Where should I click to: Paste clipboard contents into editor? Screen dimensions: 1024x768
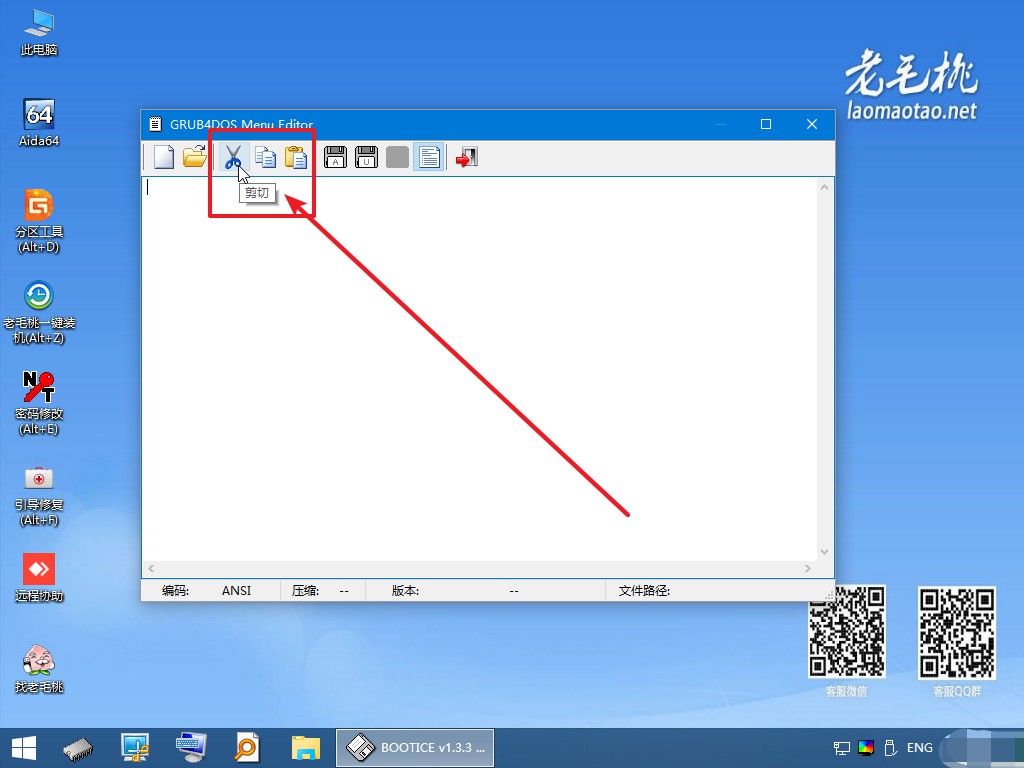296,157
